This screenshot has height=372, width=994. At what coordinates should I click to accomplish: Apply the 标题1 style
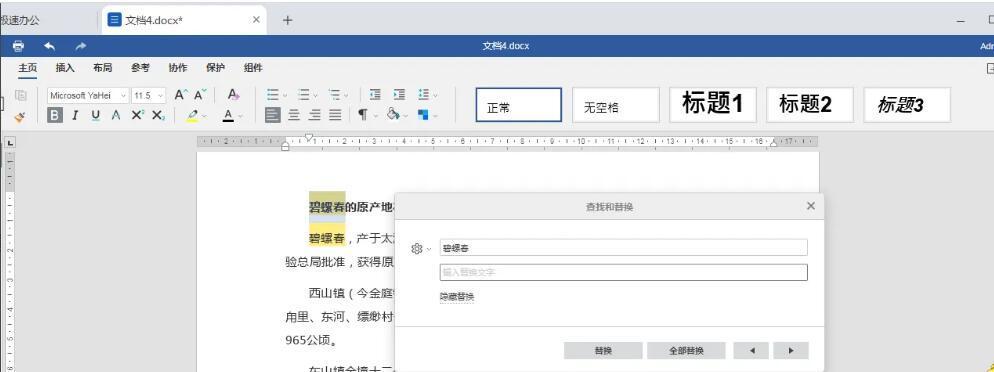pyautogui.click(x=713, y=105)
